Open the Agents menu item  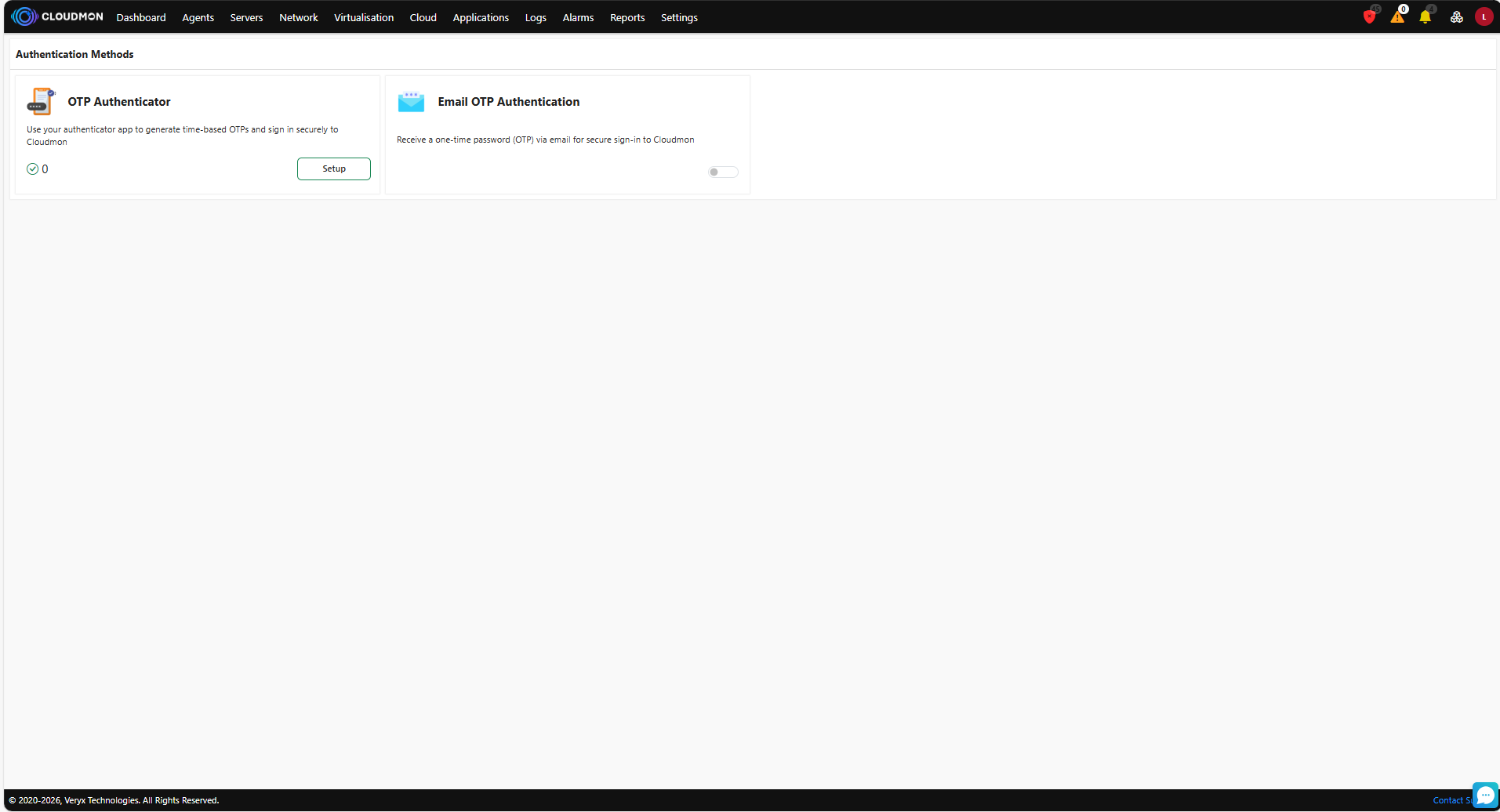pos(198,17)
